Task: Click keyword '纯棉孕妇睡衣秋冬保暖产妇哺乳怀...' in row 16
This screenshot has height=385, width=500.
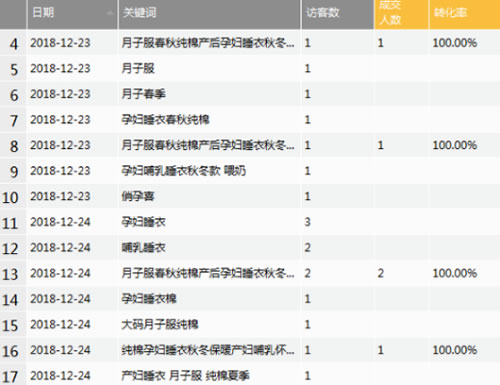Action: (x=208, y=350)
